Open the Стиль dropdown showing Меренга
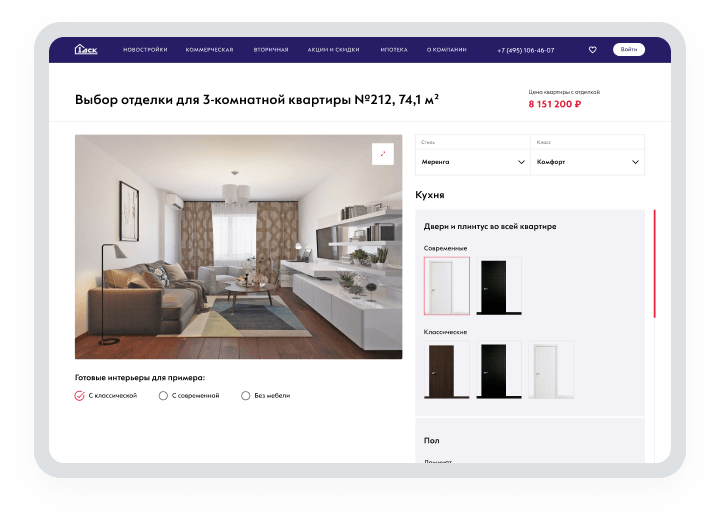This screenshot has height=524, width=720. coord(472,161)
